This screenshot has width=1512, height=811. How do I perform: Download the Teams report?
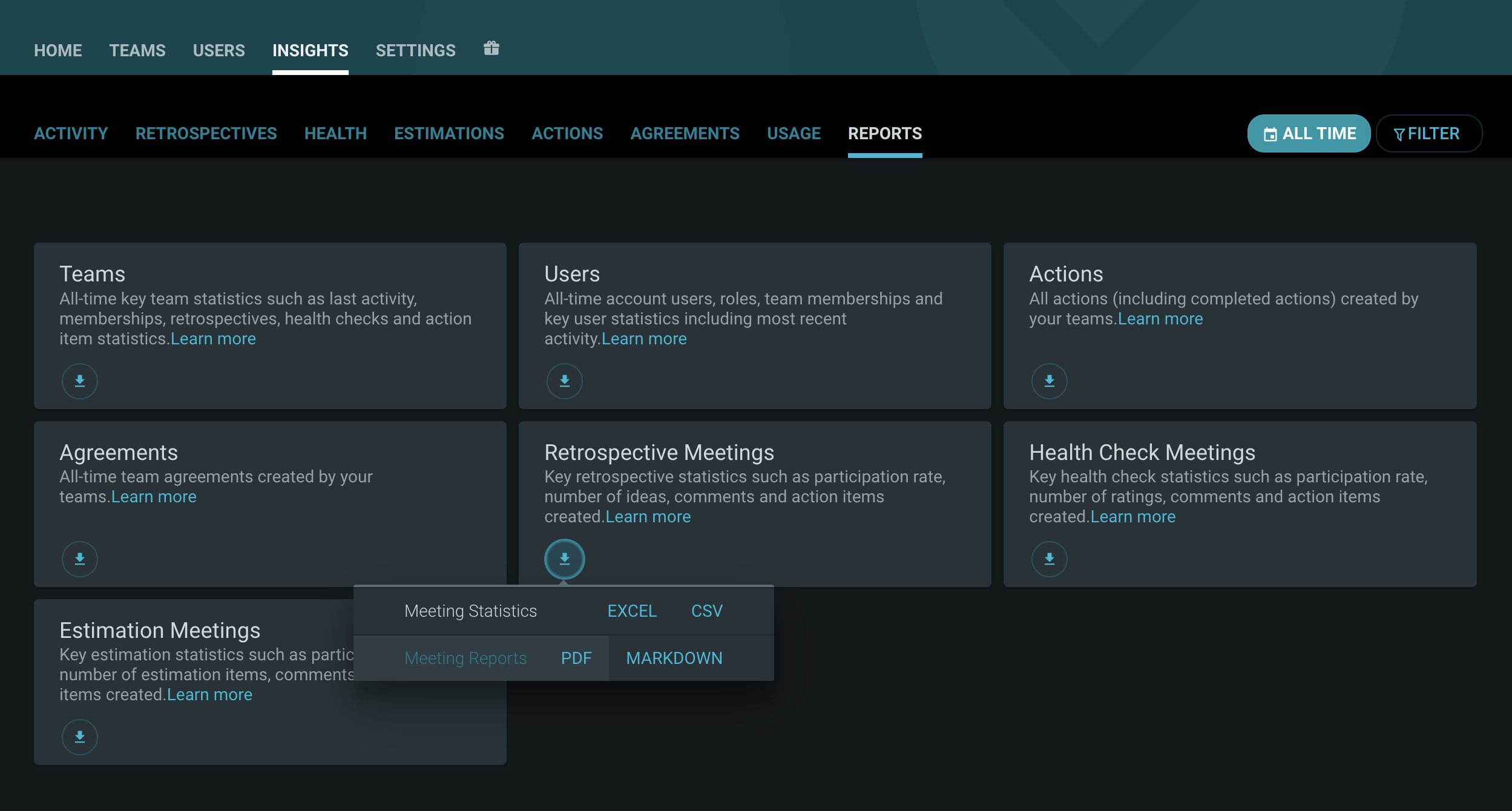coord(80,381)
